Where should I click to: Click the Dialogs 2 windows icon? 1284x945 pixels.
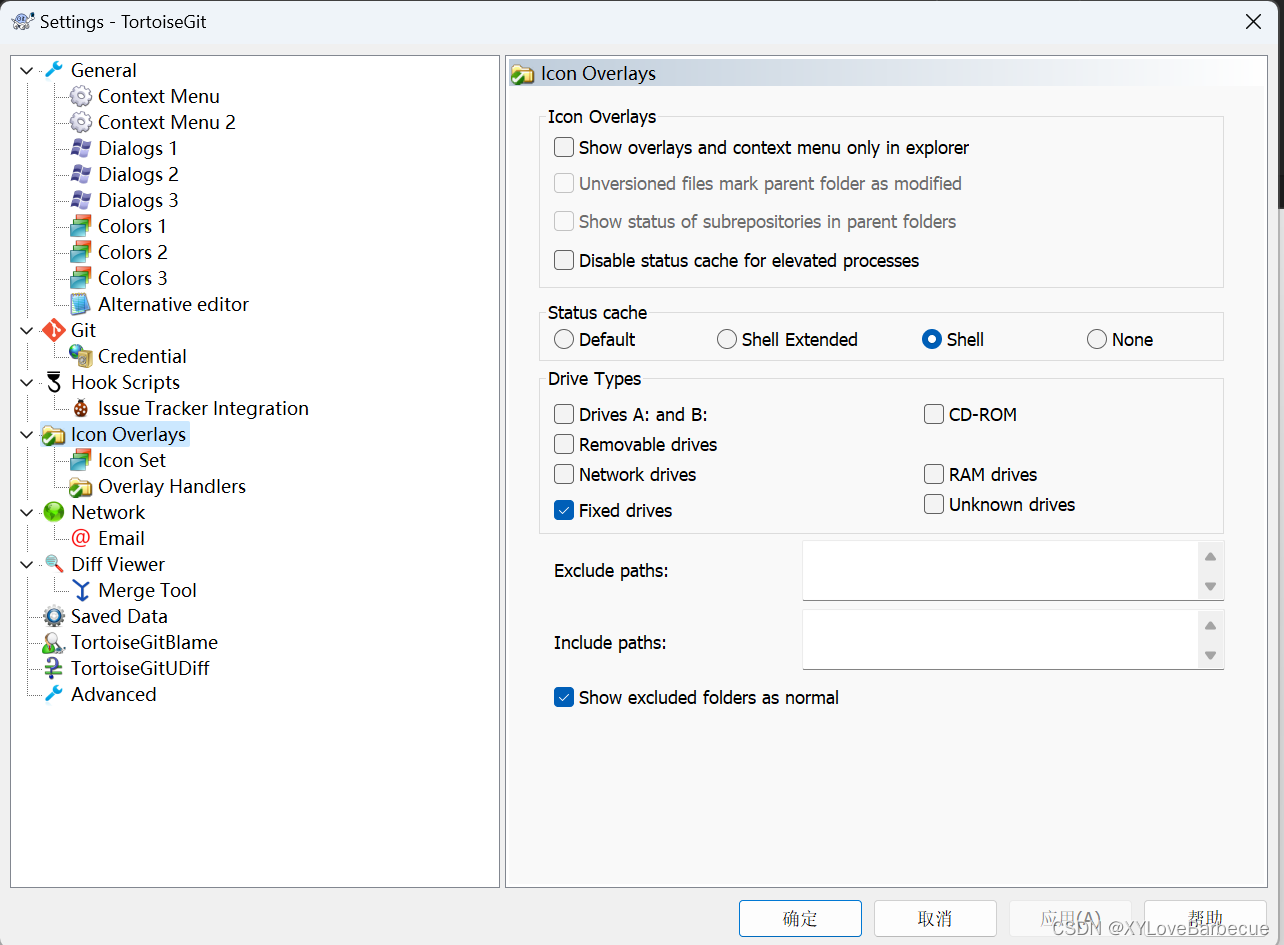point(81,174)
